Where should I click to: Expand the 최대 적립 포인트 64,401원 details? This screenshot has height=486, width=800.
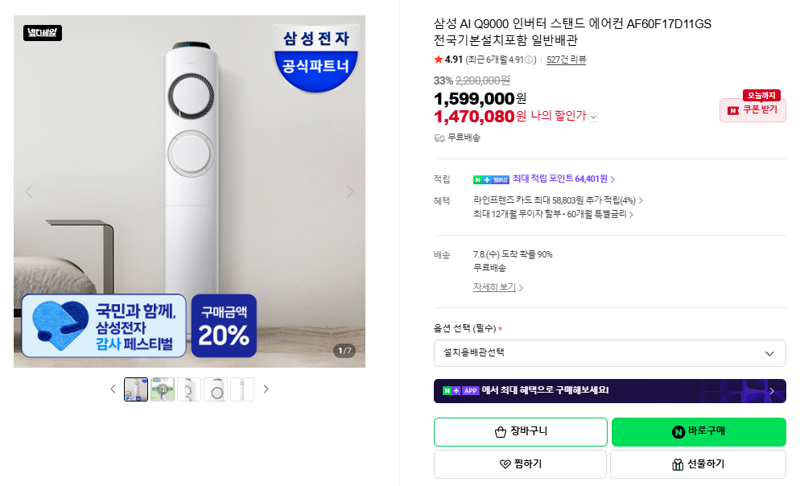(563, 179)
